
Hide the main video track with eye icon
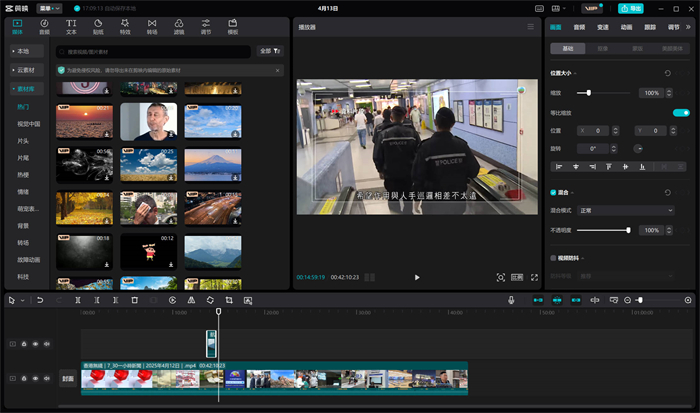tap(35, 378)
